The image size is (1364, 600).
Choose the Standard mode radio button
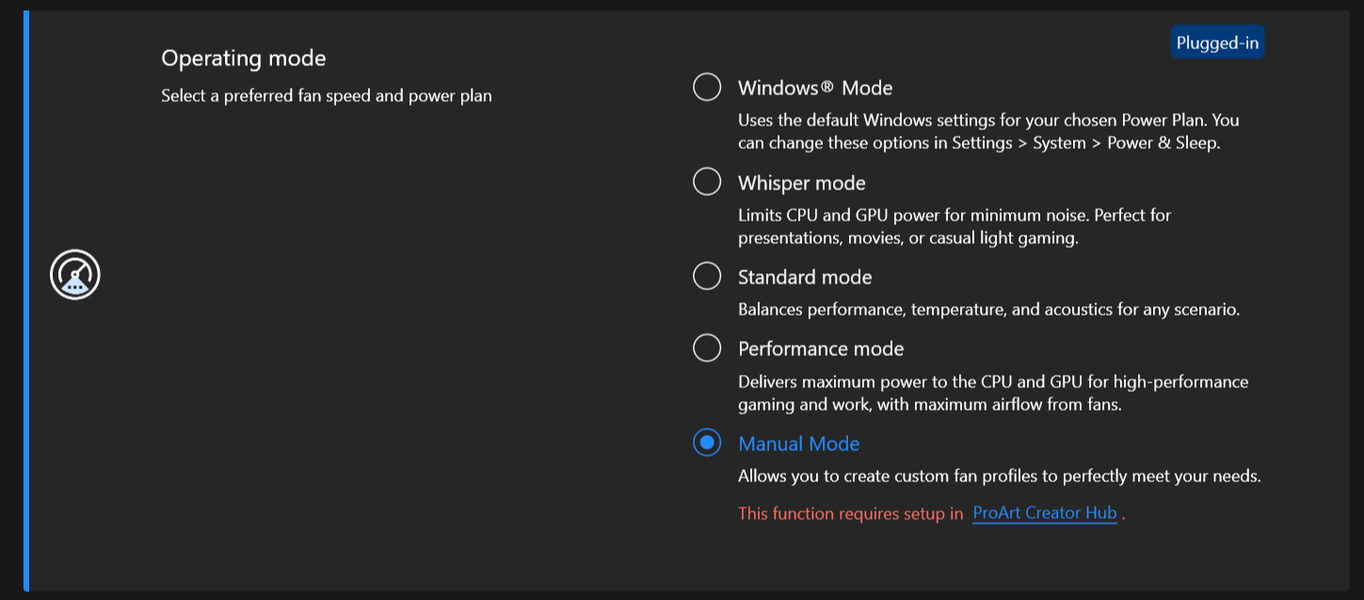[707, 276]
